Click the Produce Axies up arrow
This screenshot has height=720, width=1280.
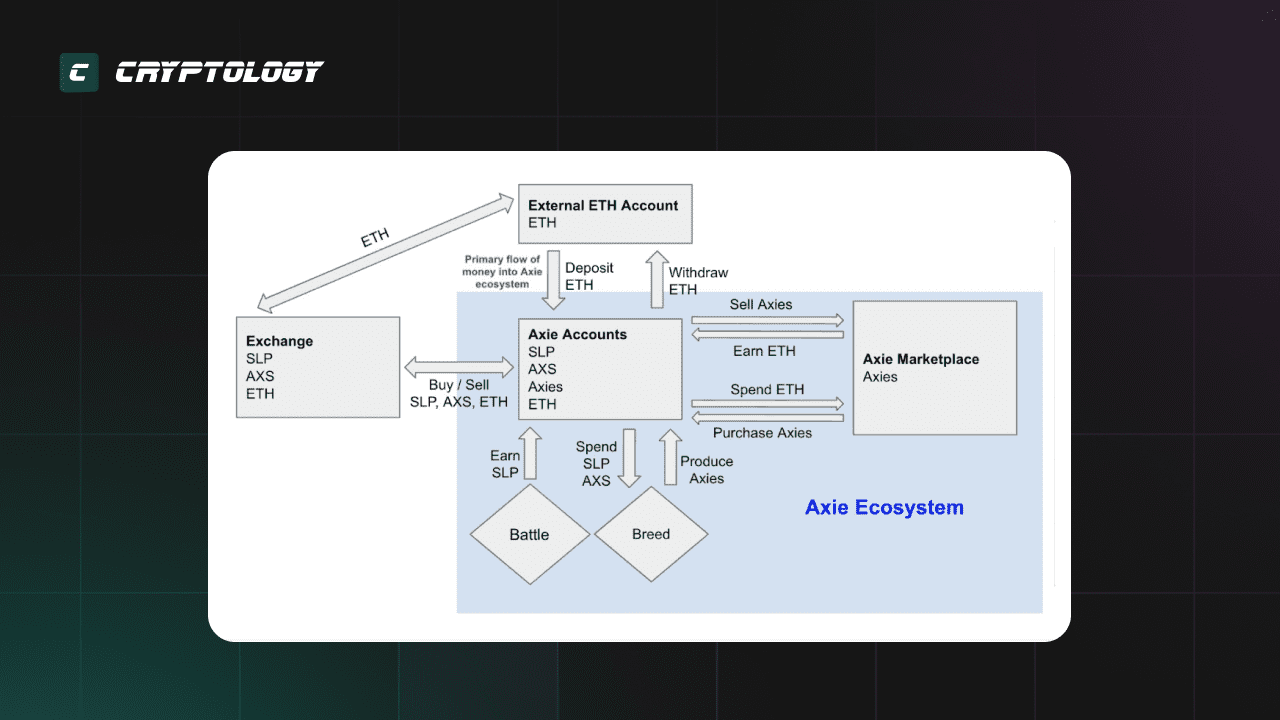pos(670,457)
